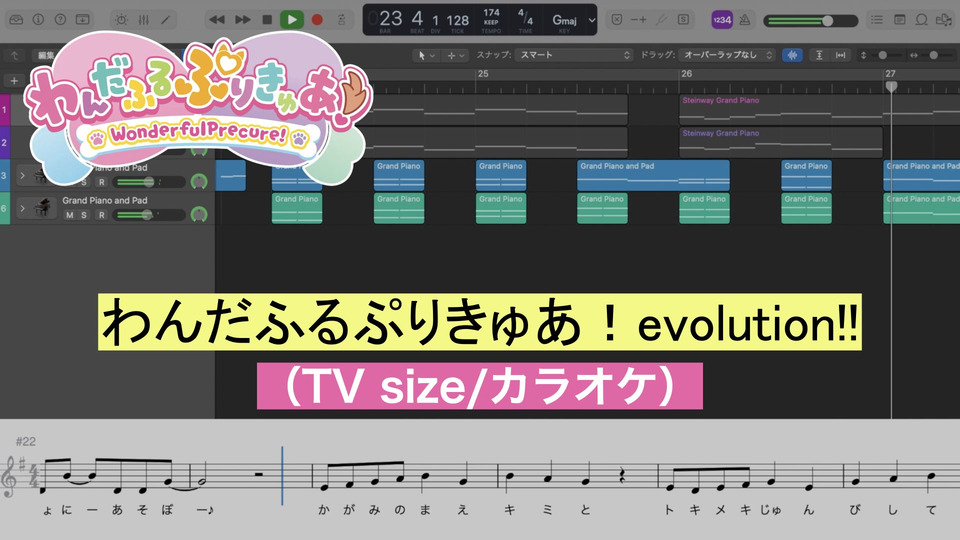The image size is (960, 540).
Task: Open the media Browsers icon
Action: click(x=944, y=20)
